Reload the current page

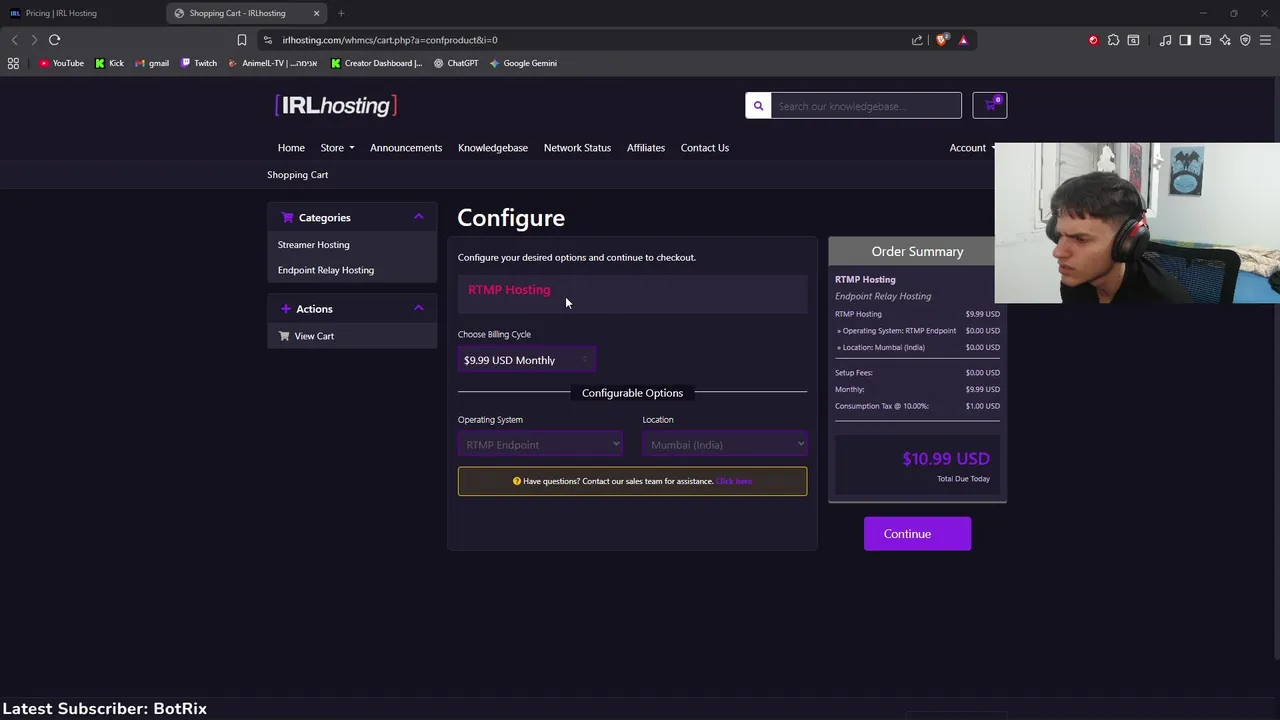pyautogui.click(x=54, y=40)
